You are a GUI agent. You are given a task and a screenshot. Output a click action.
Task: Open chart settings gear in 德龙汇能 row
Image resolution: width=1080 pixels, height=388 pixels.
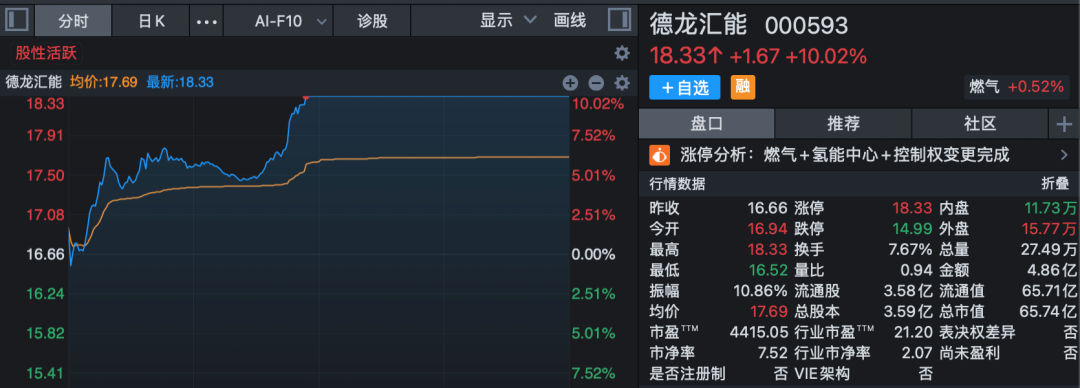pyautogui.click(x=622, y=83)
